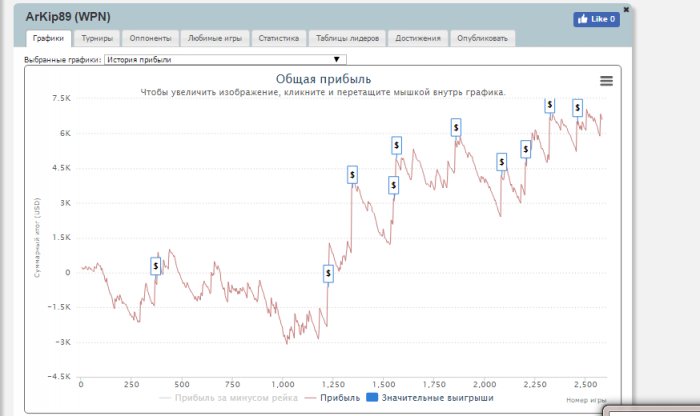
Task: Click the blue Значительные выигрыши legend swatch
Action: point(372,397)
